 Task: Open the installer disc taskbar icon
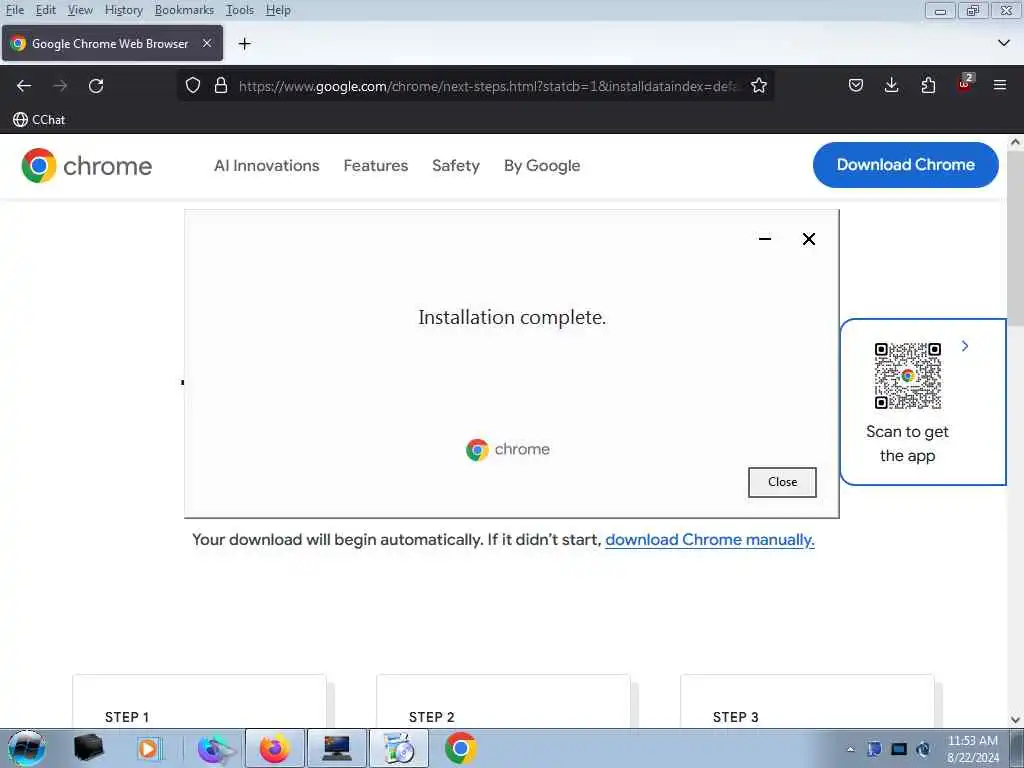398,748
